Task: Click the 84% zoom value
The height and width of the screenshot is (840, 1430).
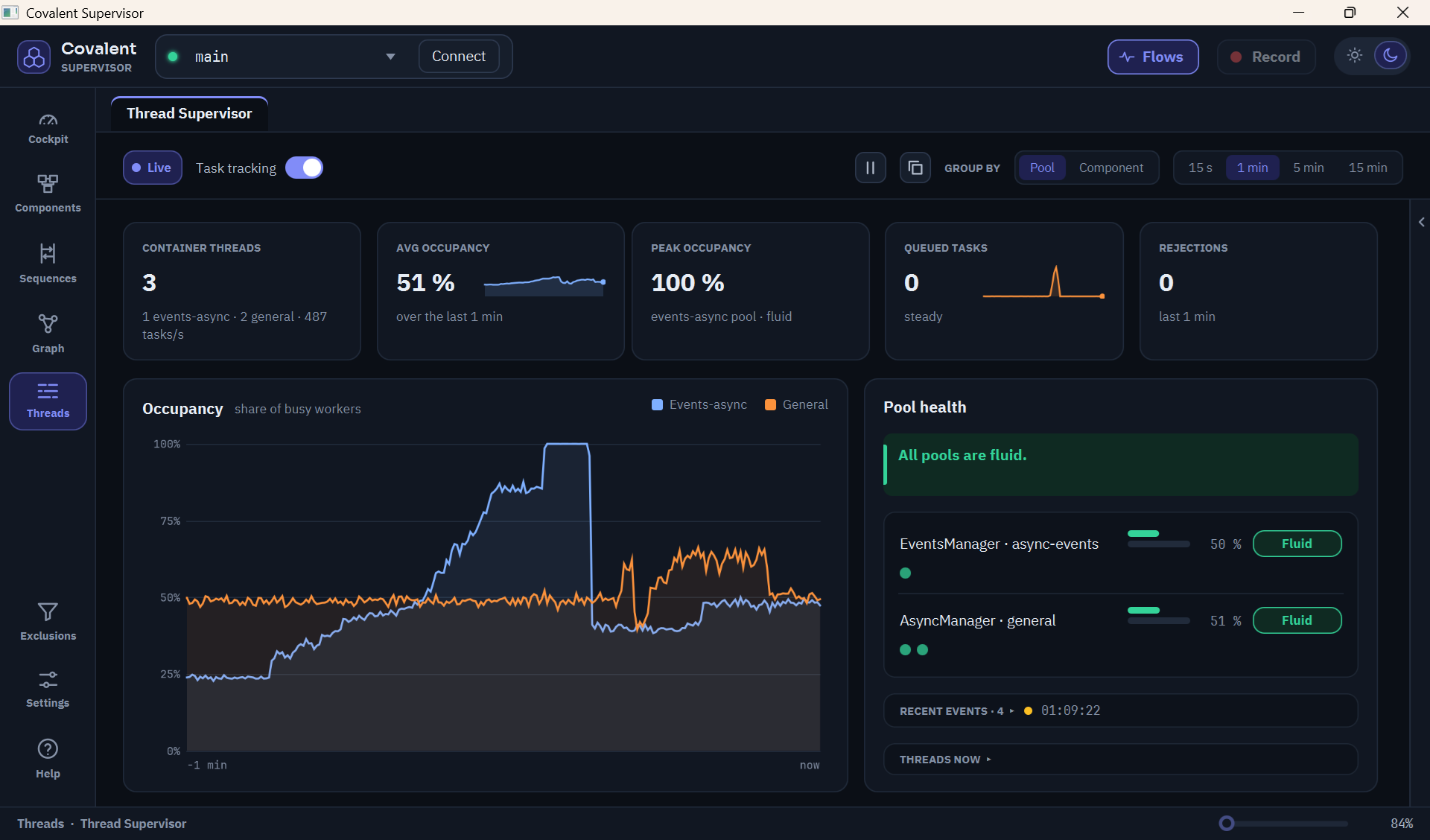Action: (1402, 823)
